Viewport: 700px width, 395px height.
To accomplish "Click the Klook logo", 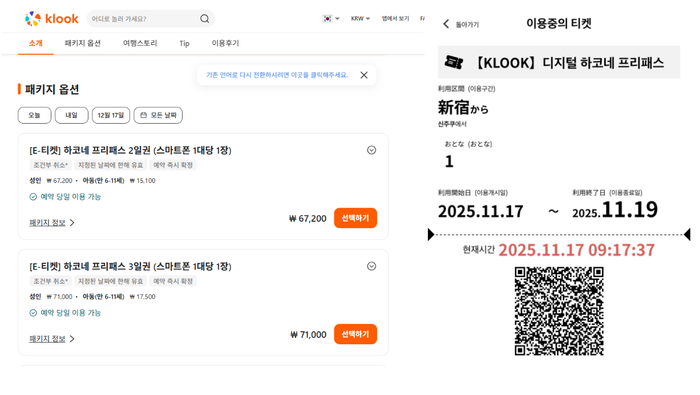I will click(51, 19).
